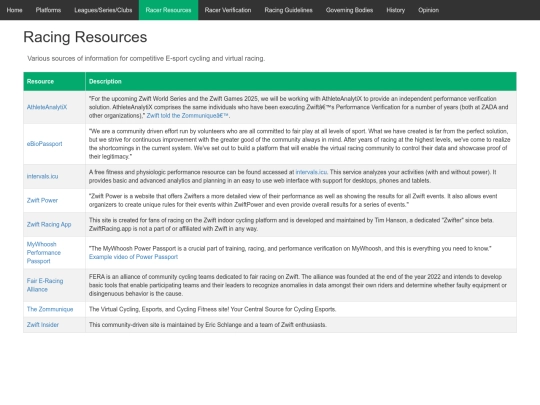Open Leagues/Series/Clubs in the navigation bar
The width and height of the screenshot is (540, 405).
coord(103,10)
